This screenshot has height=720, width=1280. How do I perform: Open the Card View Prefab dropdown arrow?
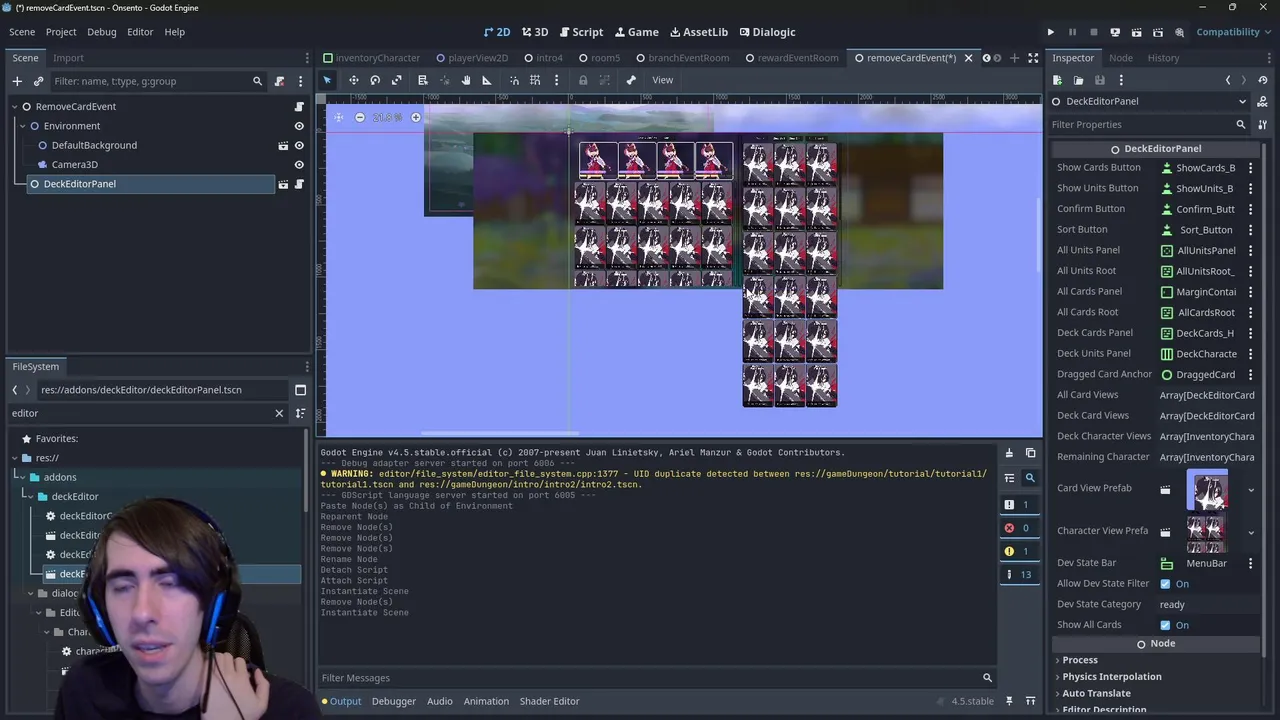click(1251, 490)
